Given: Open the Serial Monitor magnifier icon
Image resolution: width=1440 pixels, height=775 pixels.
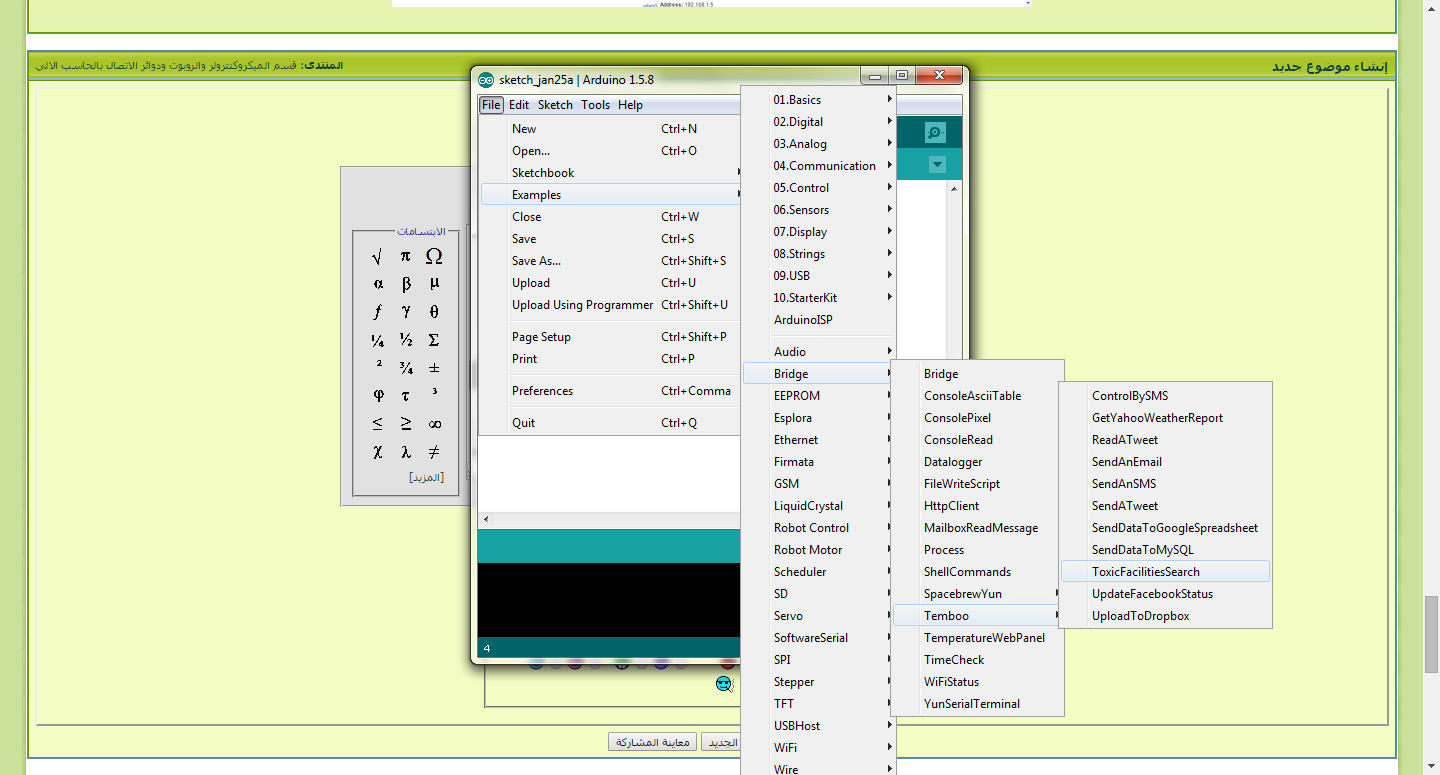Looking at the screenshot, I should click(935, 132).
